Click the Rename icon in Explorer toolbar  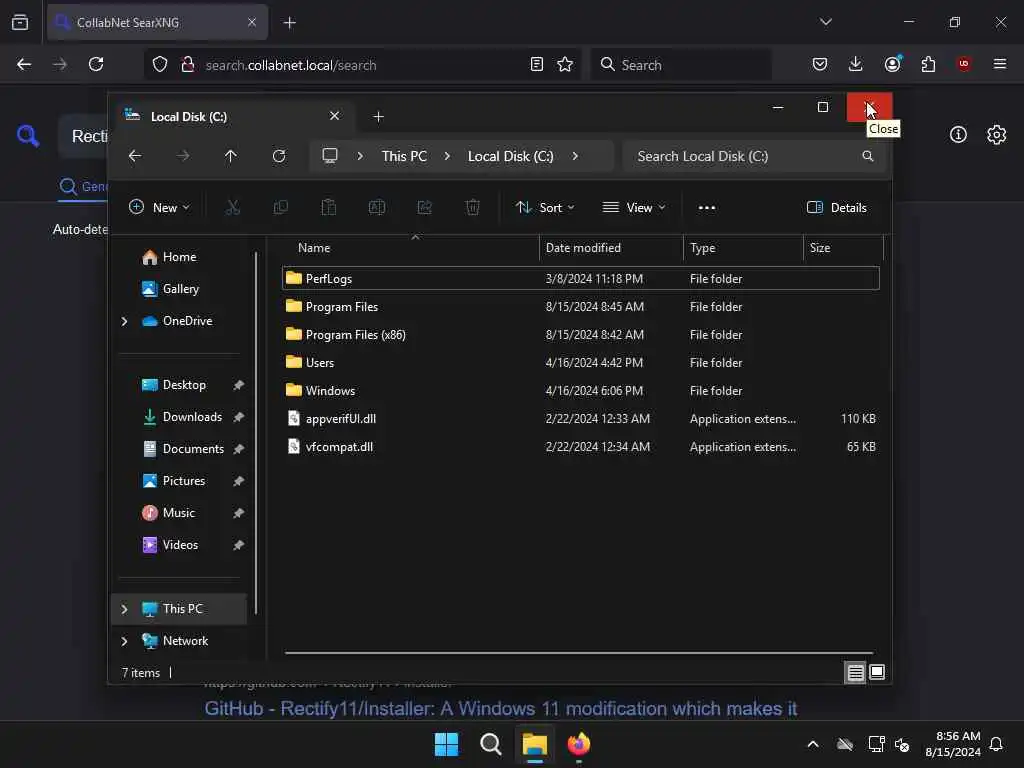[x=377, y=208]
